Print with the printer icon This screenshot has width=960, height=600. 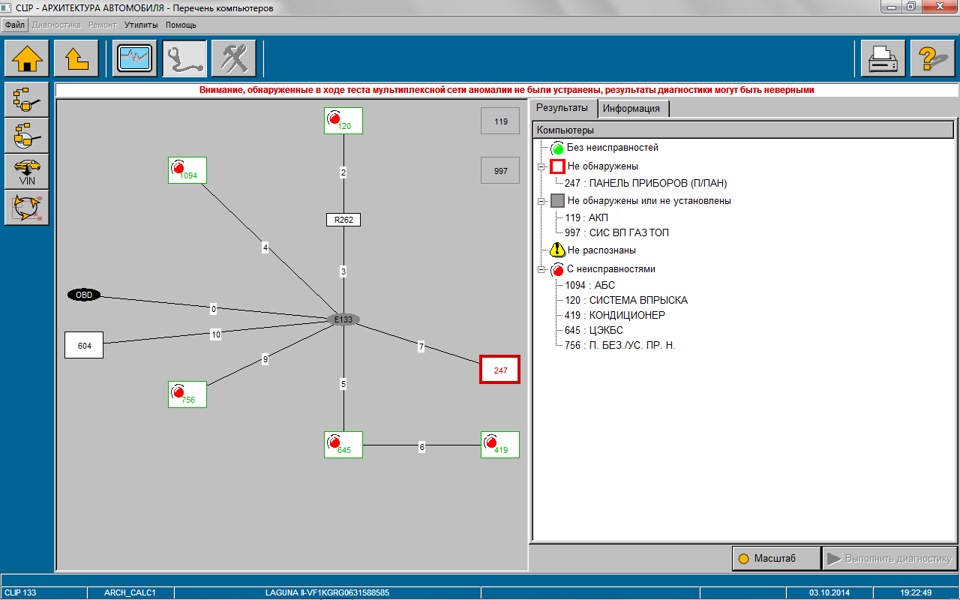pyautogui.click(x=883, y=59)
